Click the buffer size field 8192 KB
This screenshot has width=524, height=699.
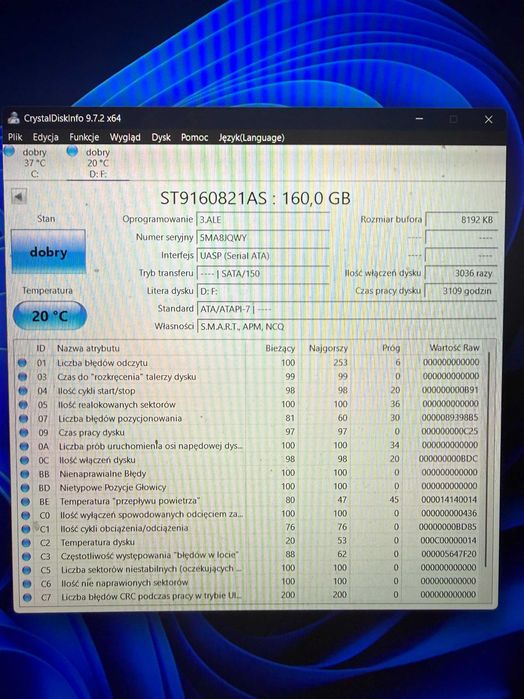click(462, 219)
